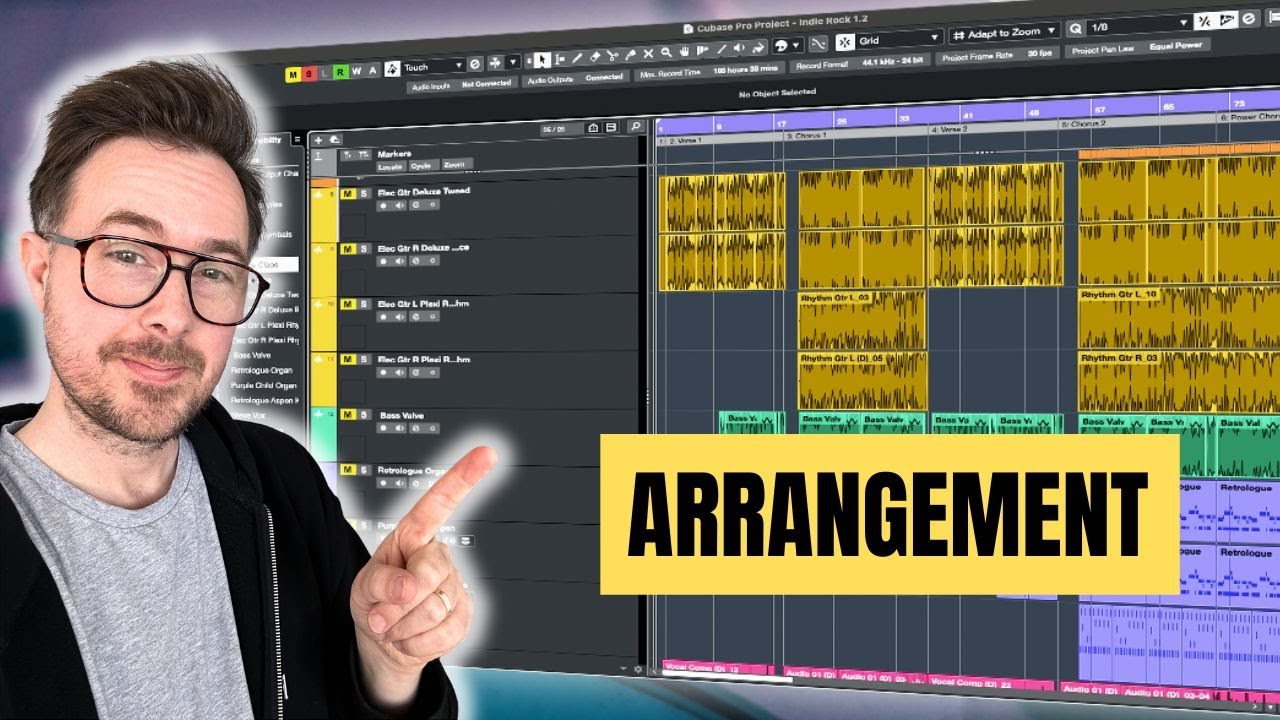
Task: Click the Locate button on Markers track
Action: pyautogui.click(x=391, y=167)
